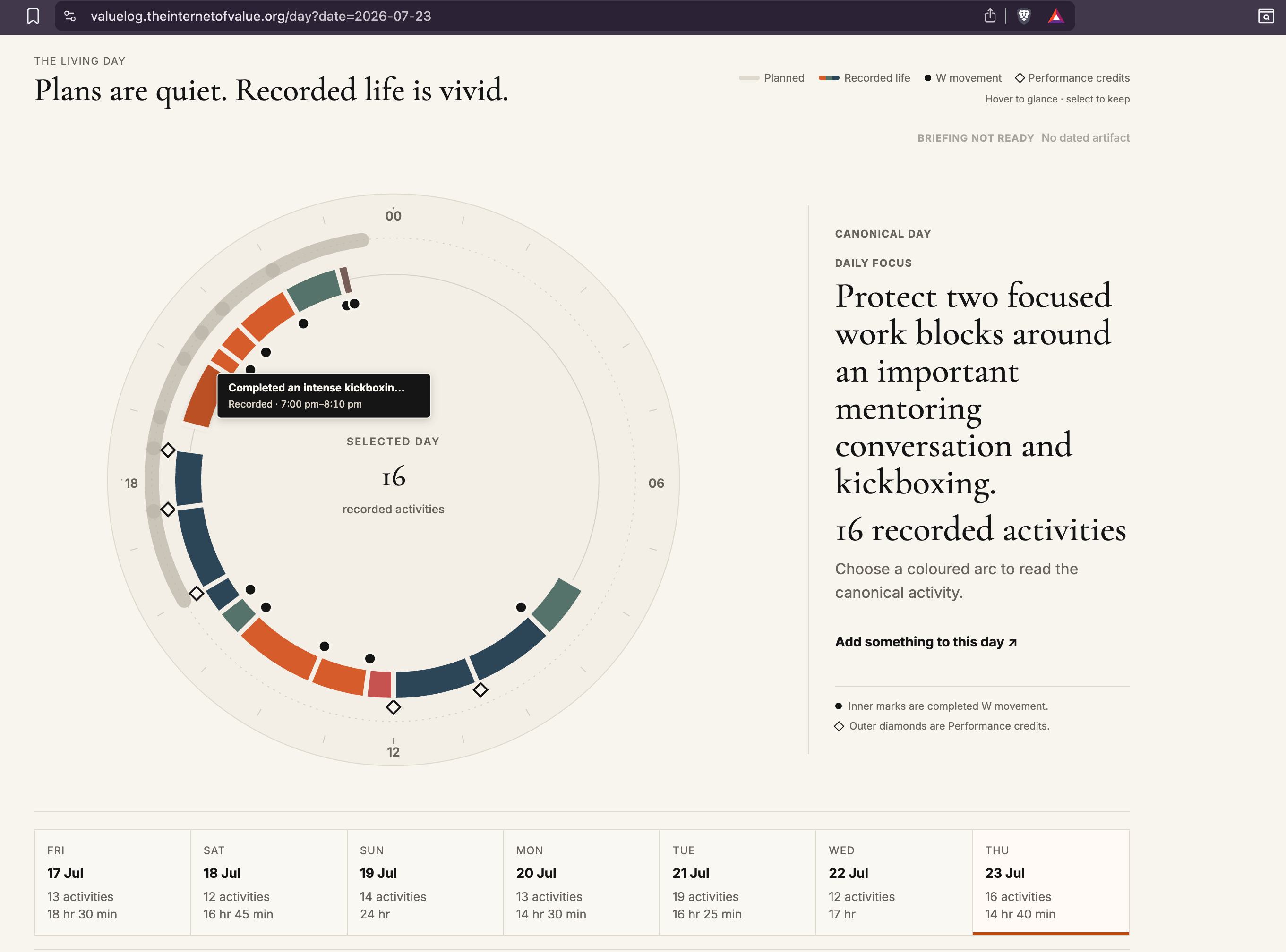Click the bookmark icon in browser toolbar

coord(33,16)
